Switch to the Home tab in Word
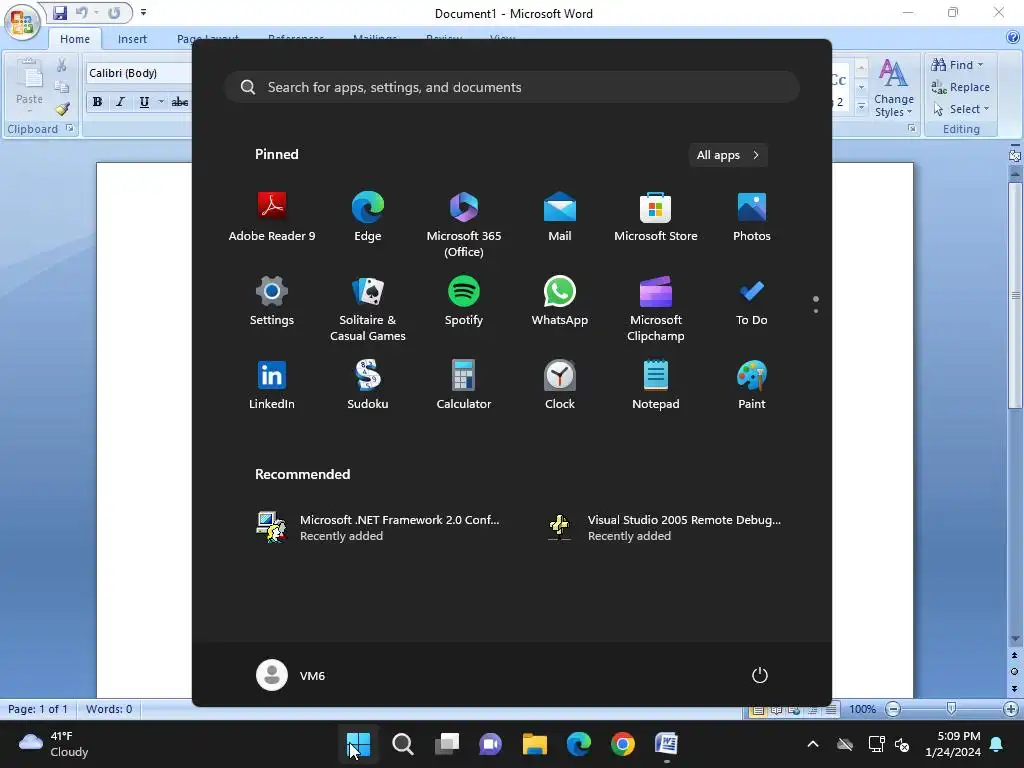The image size is (1024, 768). [x=75, y=39]
